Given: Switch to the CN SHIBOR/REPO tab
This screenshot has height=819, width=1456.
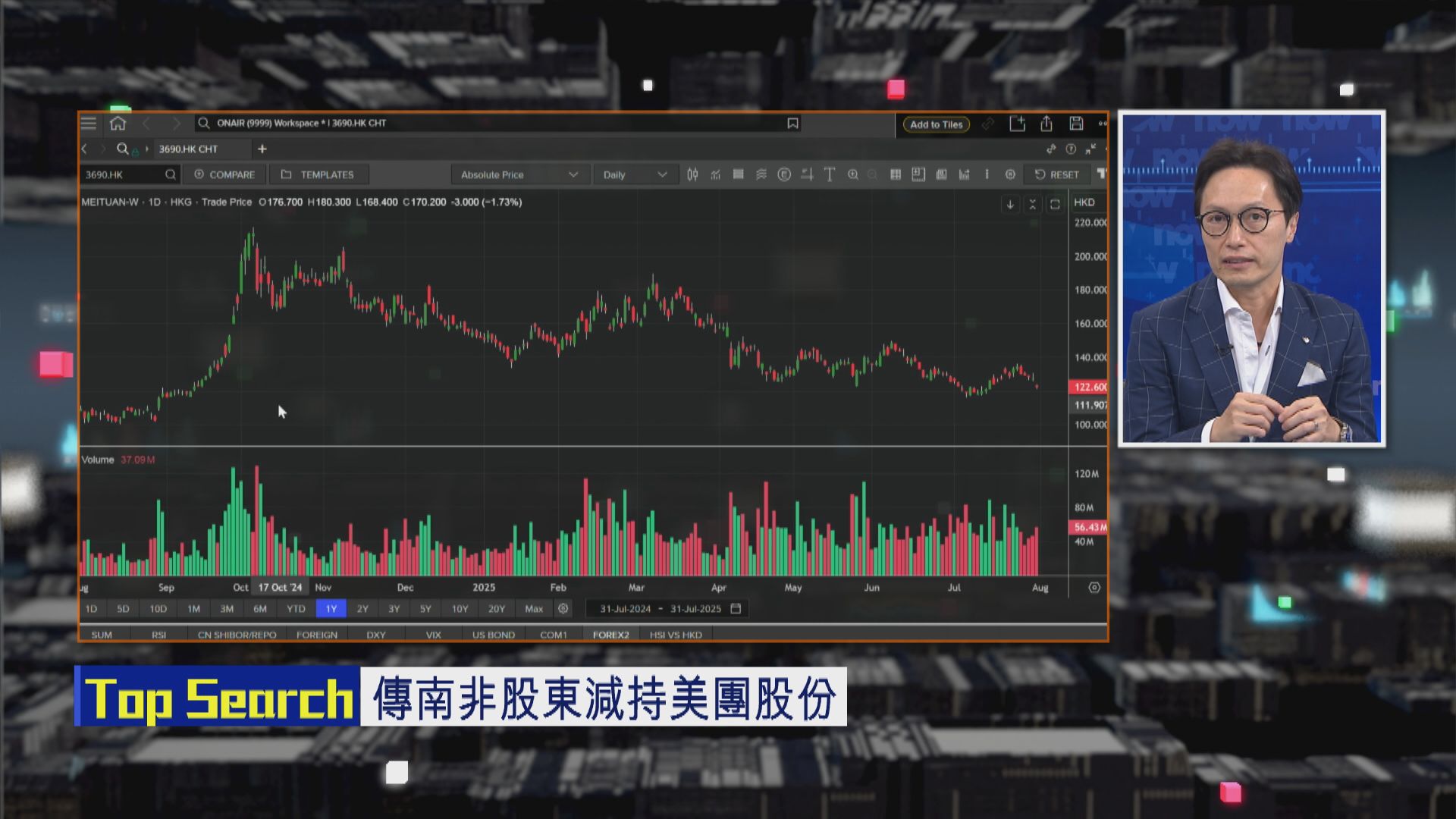Looking at the screenshot, I should point(237,635).
